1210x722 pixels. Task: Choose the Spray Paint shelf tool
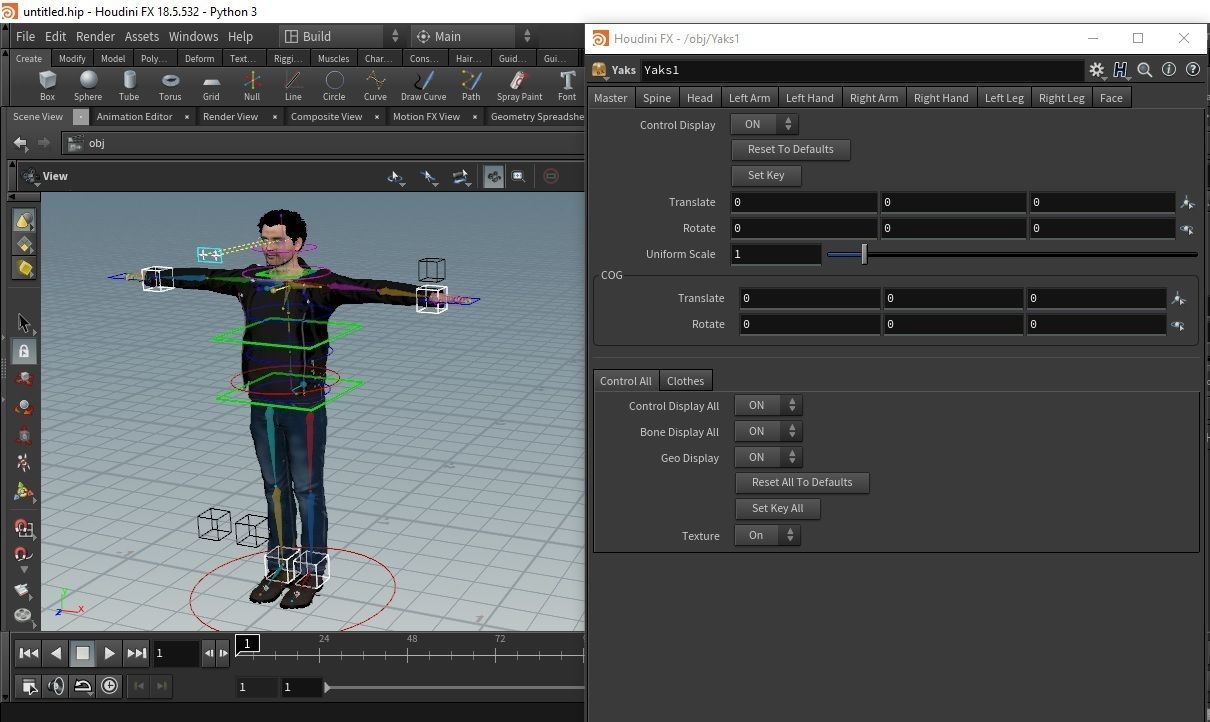519,85
